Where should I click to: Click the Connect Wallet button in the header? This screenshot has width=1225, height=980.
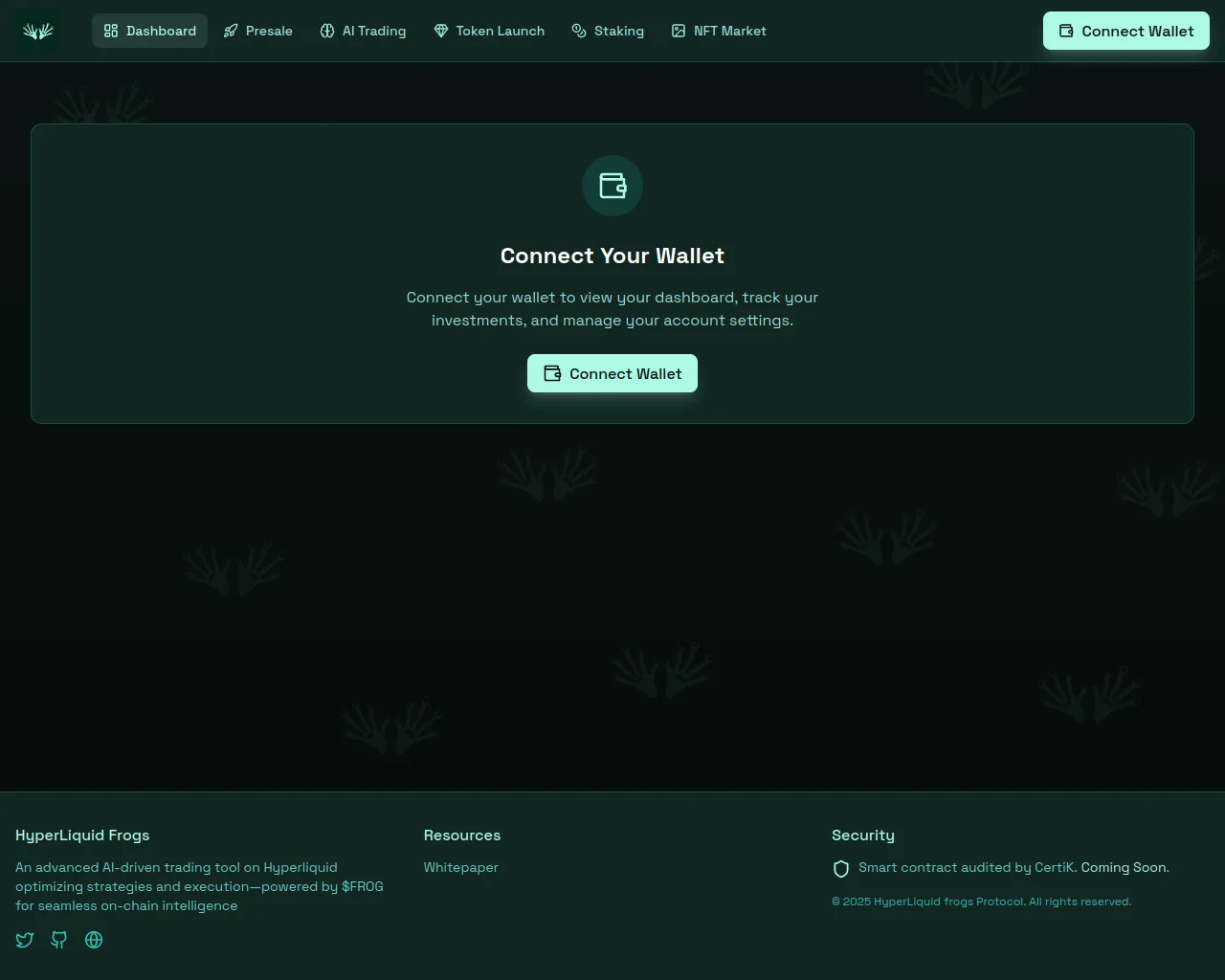(x=1126, y=31)
